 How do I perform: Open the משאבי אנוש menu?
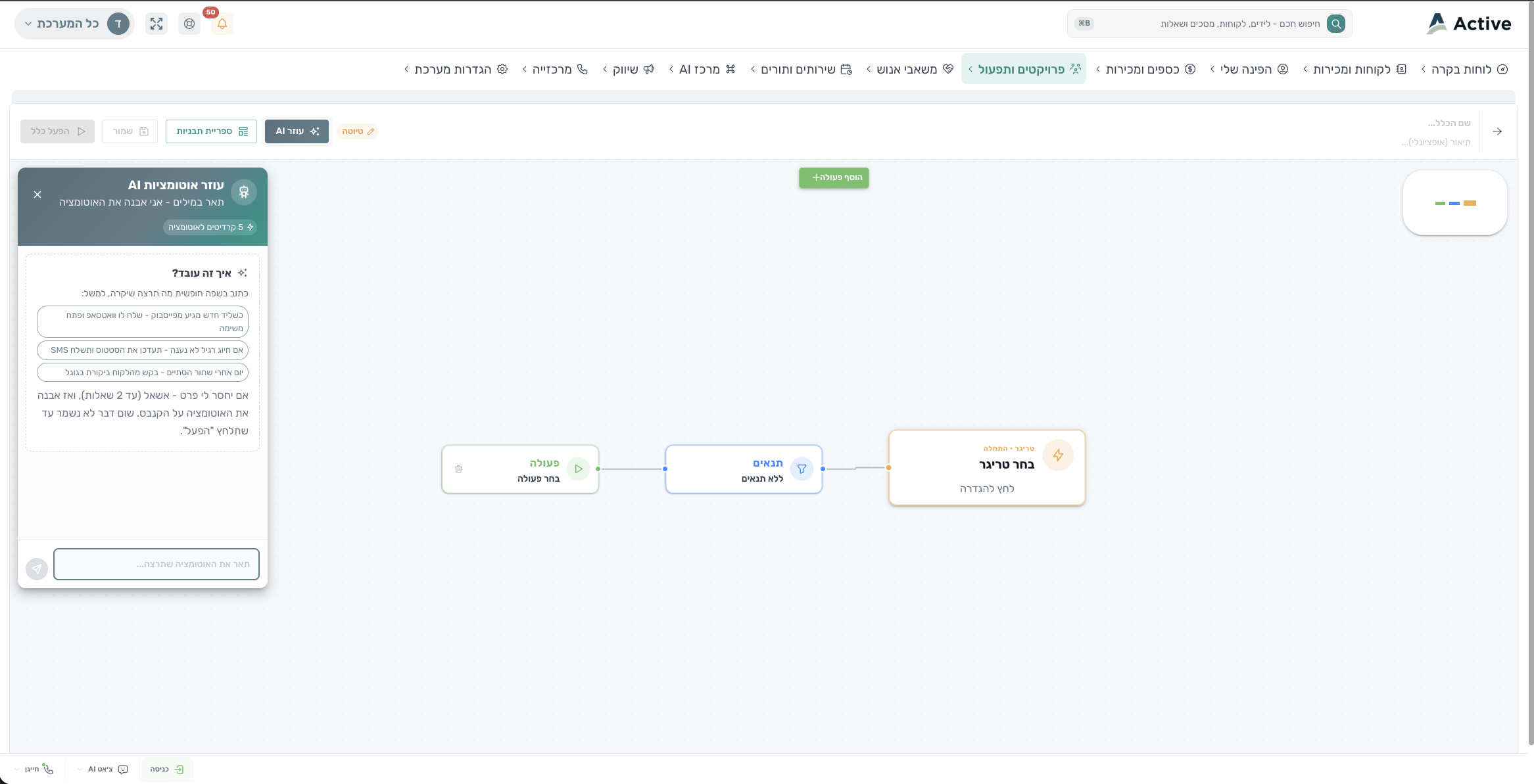910,69
